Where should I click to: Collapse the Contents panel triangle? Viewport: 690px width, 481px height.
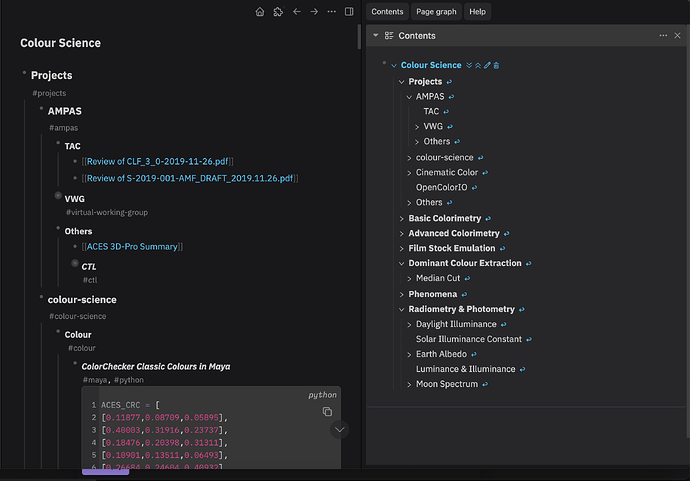375,35
